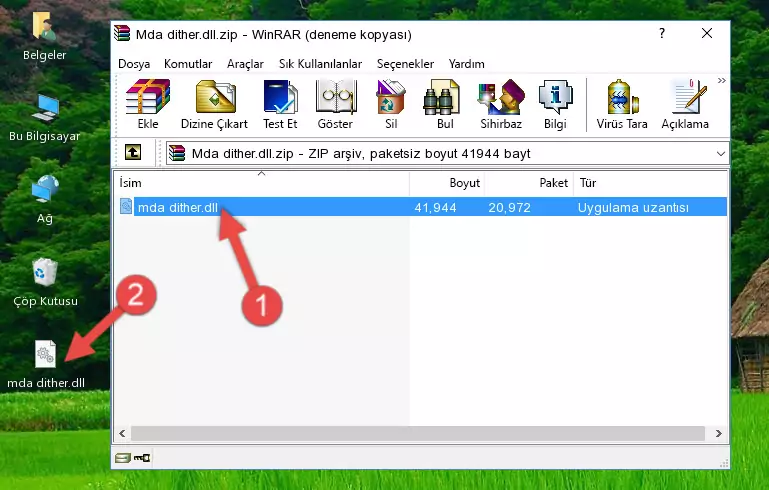
Task: Select the Çöp Kutusu recycle bin
Action: [x=45, y=283]
